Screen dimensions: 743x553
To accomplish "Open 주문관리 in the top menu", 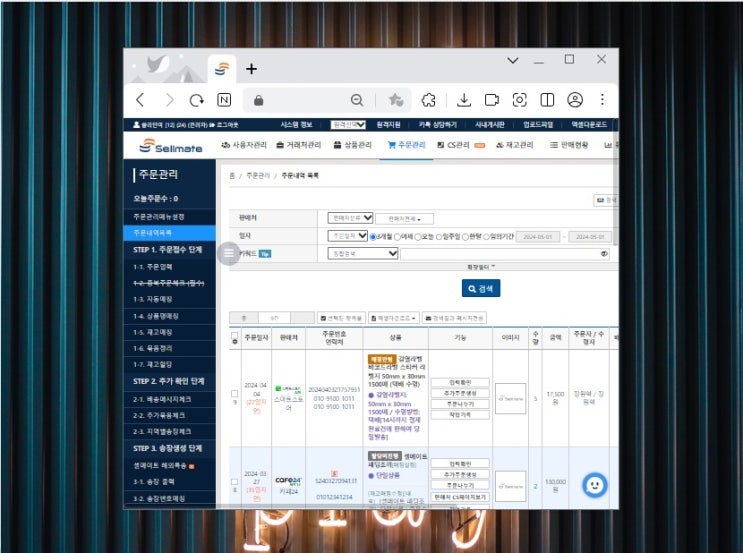I will (407, 145).
